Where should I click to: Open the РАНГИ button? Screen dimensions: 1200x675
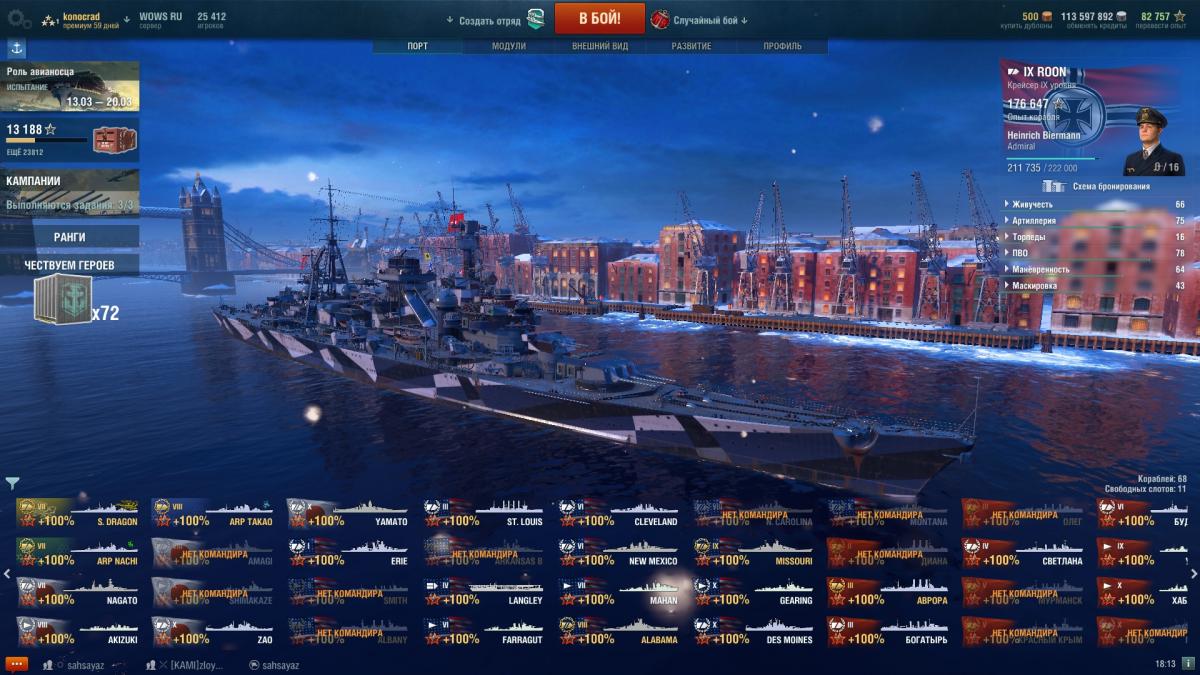click(x=70, y=237)
